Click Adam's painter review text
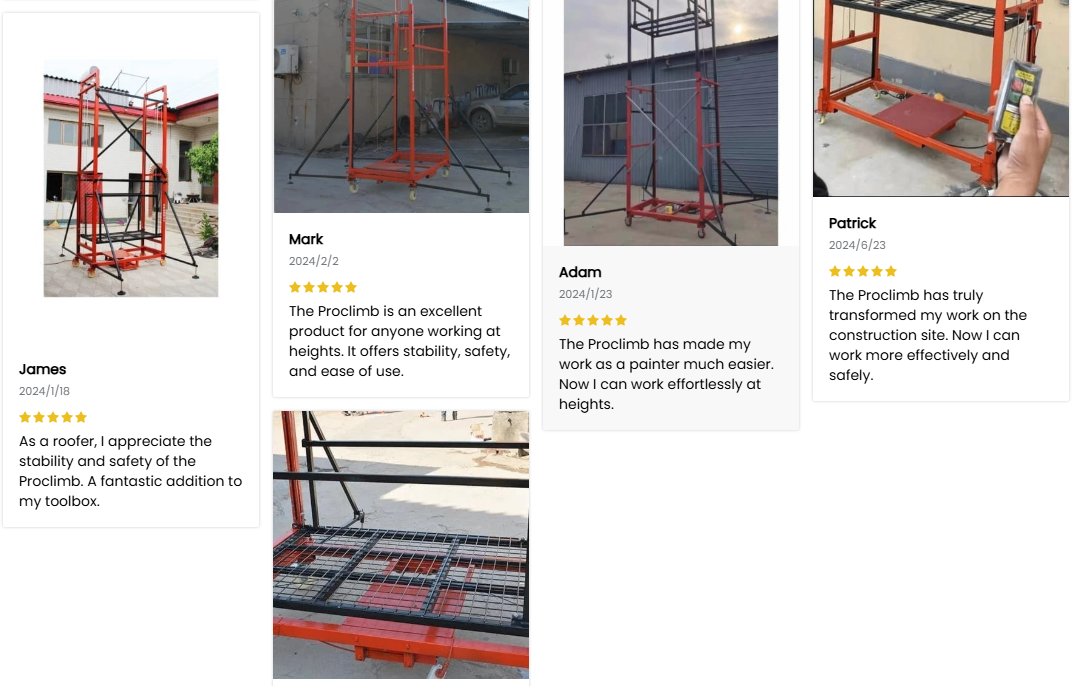1074x686 pixels. click(666, 374)
